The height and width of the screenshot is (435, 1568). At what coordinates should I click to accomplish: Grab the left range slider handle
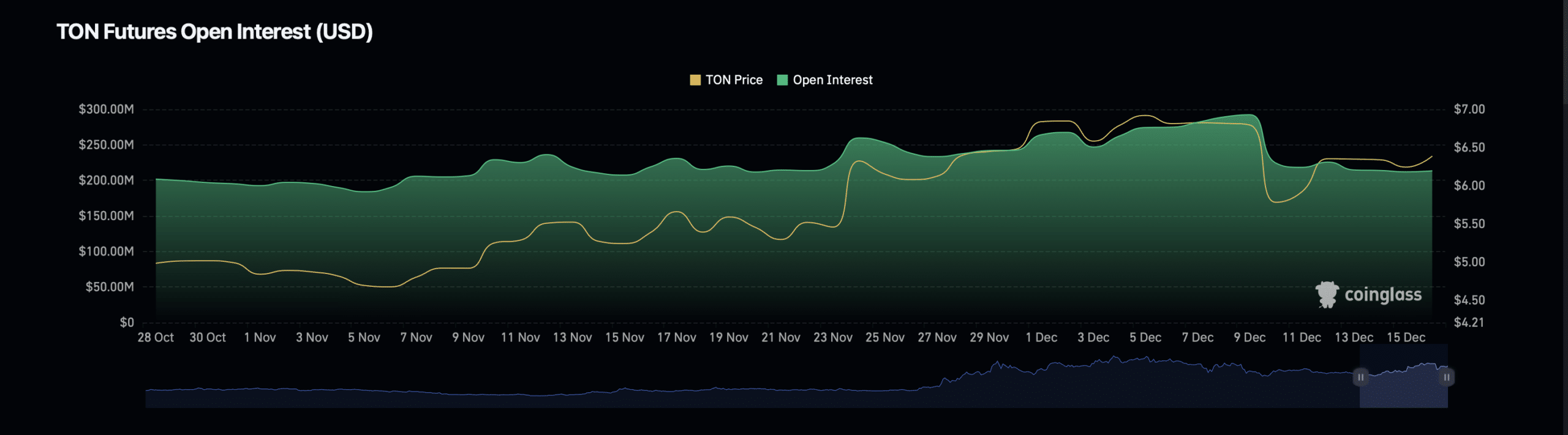(1360, 377)
